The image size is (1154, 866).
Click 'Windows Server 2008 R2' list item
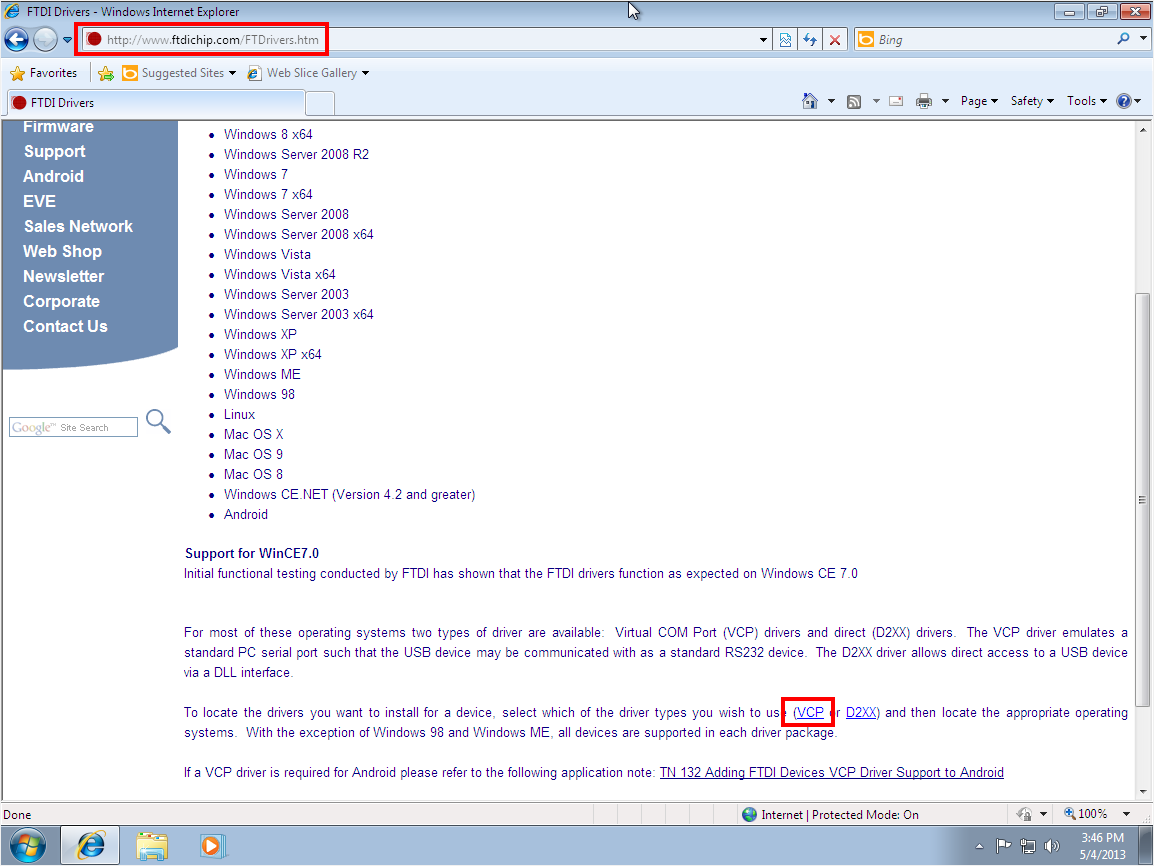[x=297, y=155]
